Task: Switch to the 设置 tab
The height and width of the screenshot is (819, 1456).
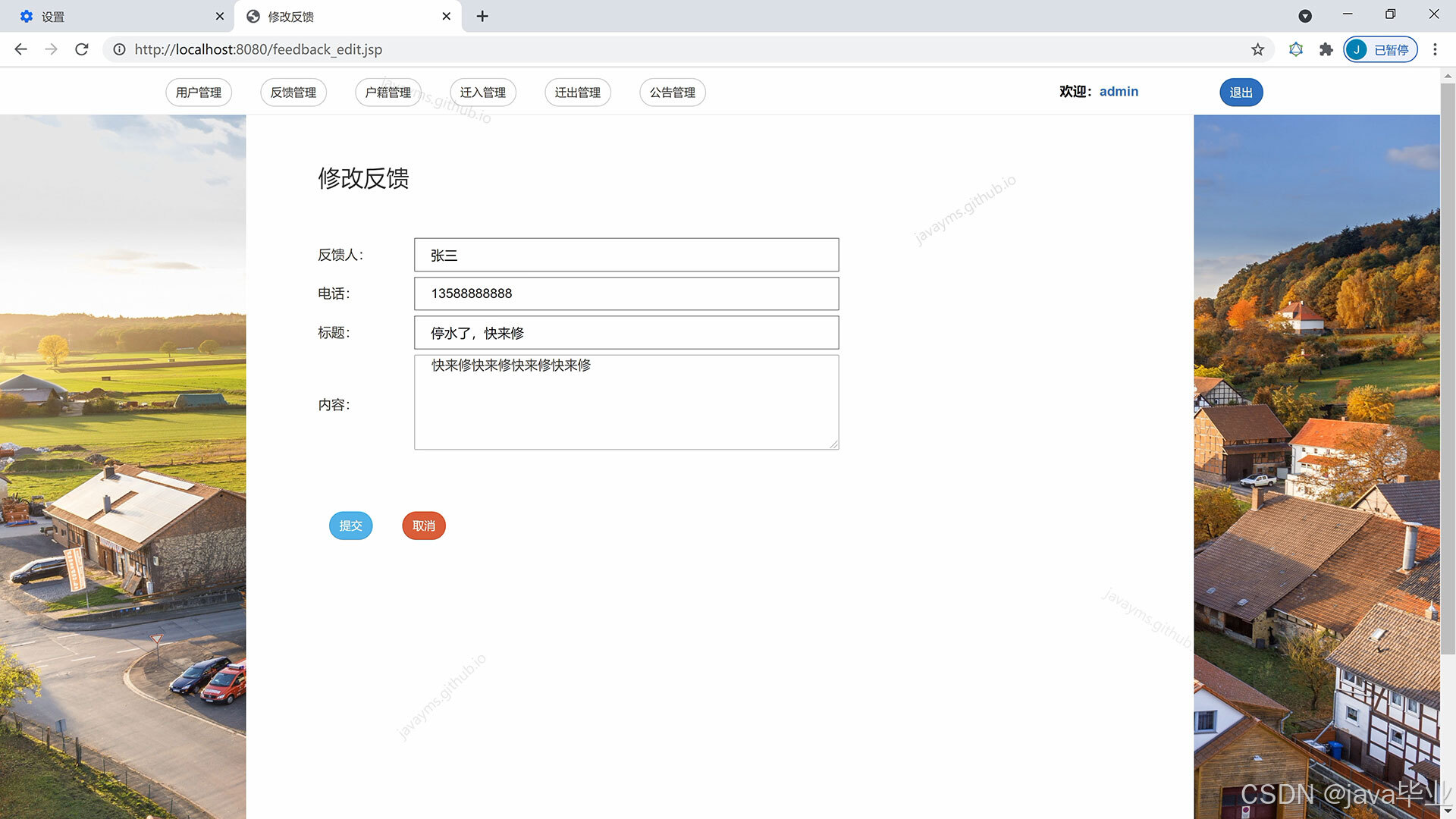Action: point(118,17)
